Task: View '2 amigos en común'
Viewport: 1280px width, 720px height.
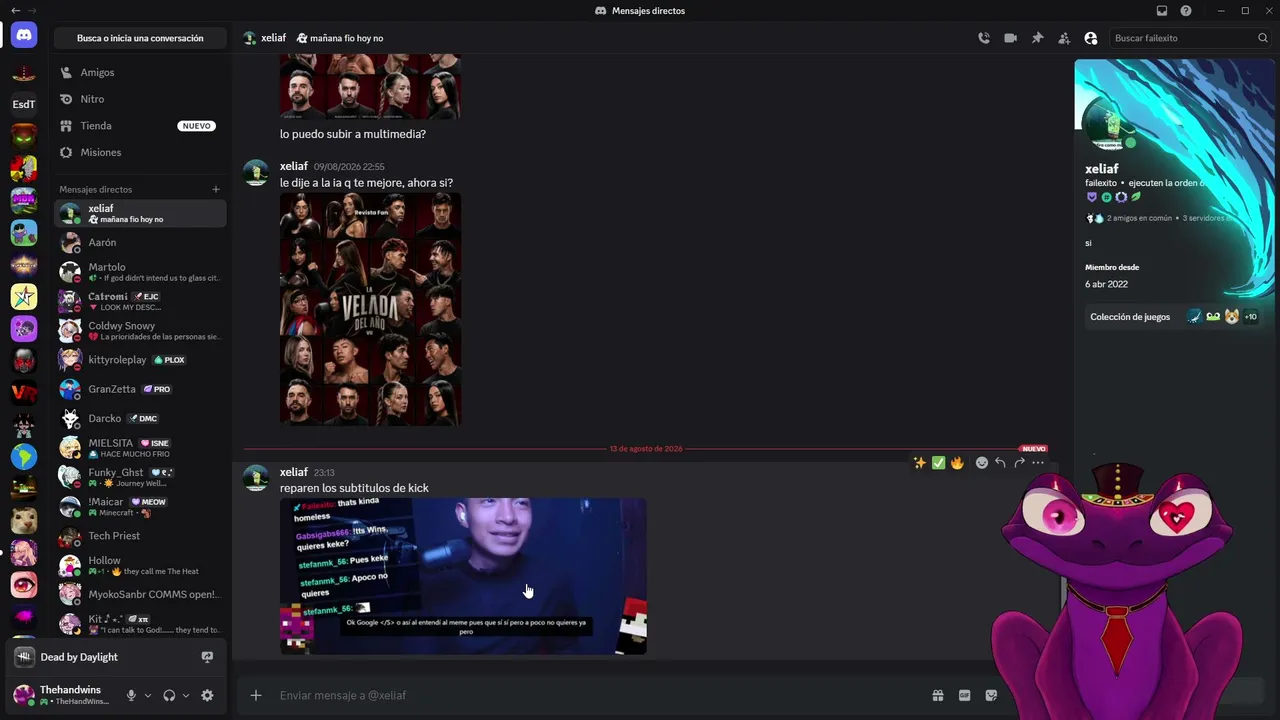Action: [1139, 218]
